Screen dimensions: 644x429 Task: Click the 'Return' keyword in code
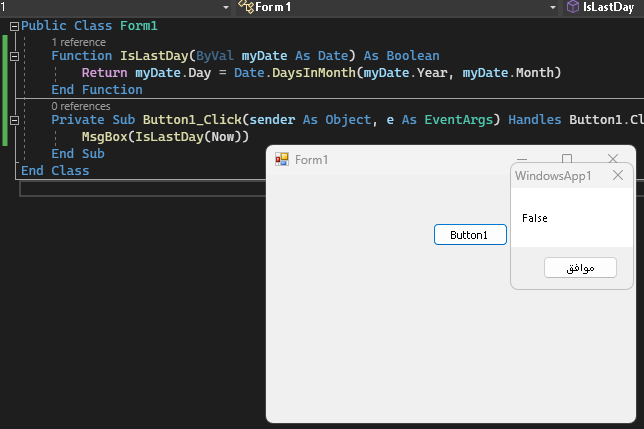104,73
